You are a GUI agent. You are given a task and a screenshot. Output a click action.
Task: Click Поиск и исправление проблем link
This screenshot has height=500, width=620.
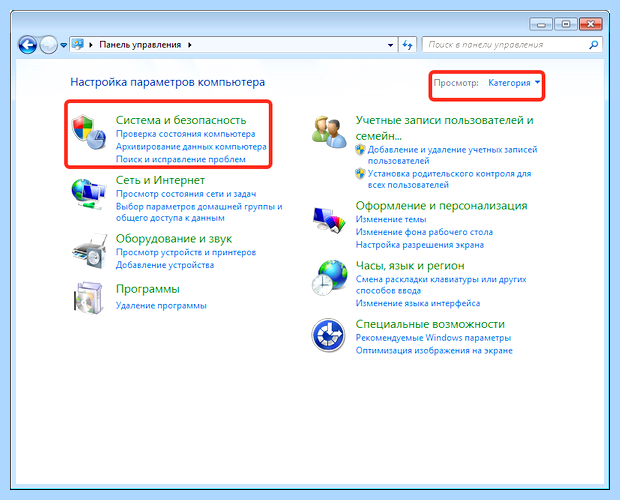point(181,159)
